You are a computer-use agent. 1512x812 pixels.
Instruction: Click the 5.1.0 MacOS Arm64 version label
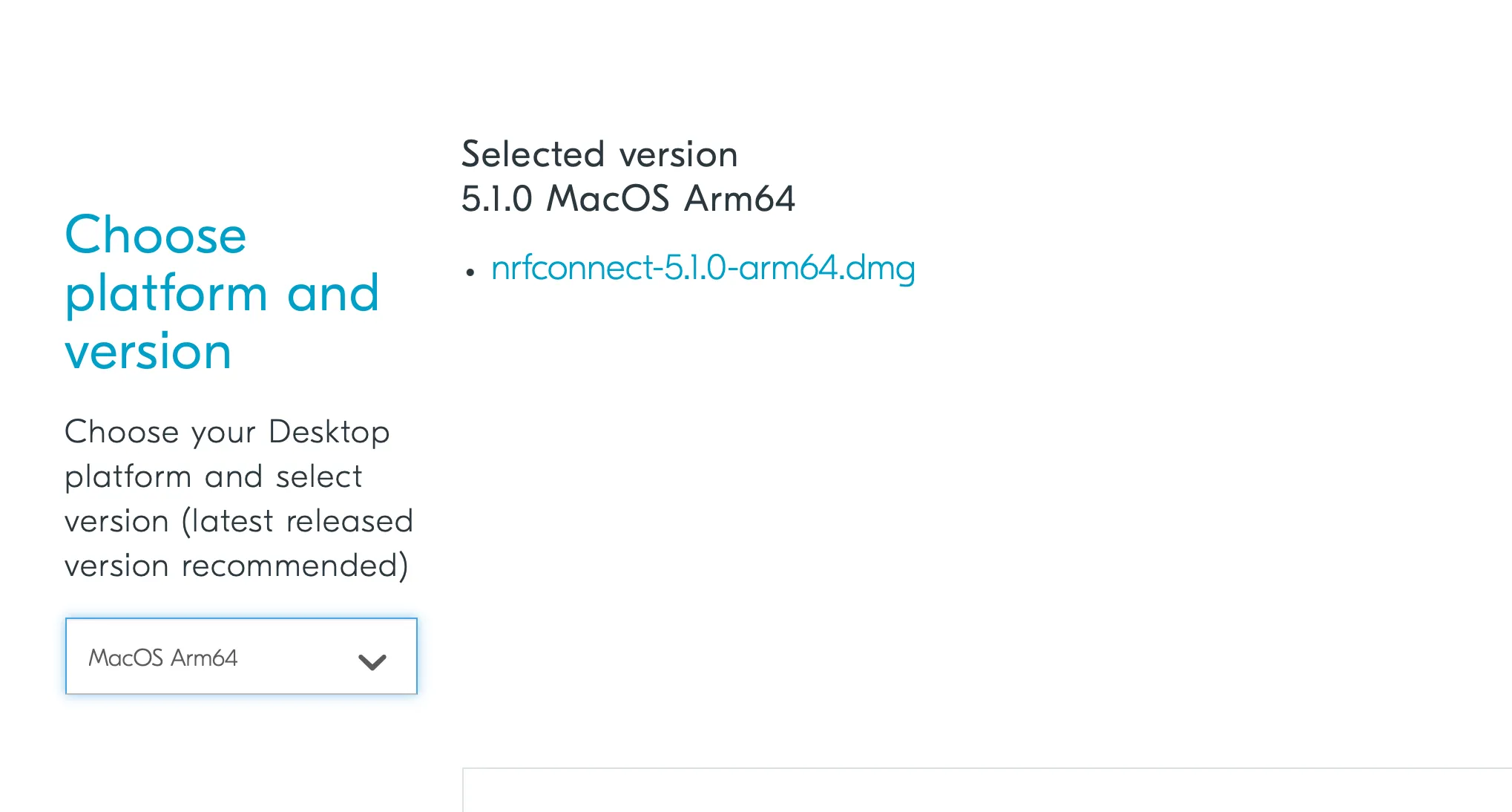628,198
